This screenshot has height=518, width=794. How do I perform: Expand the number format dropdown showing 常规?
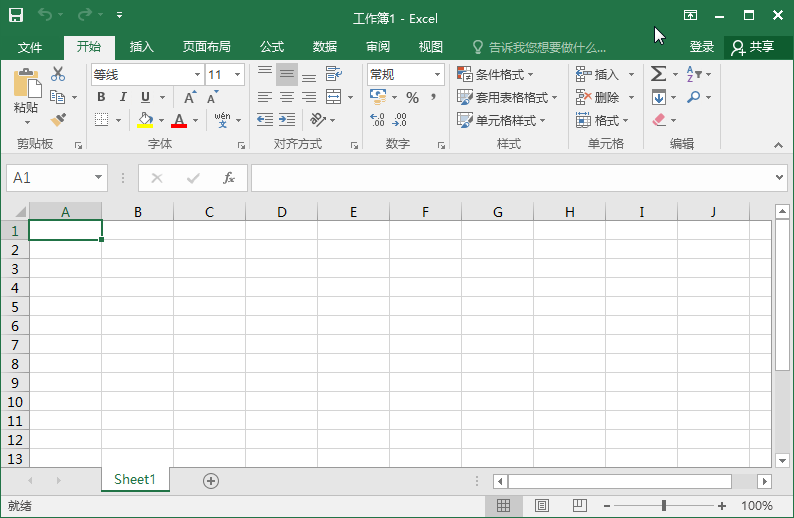click(x=405, y=75)
